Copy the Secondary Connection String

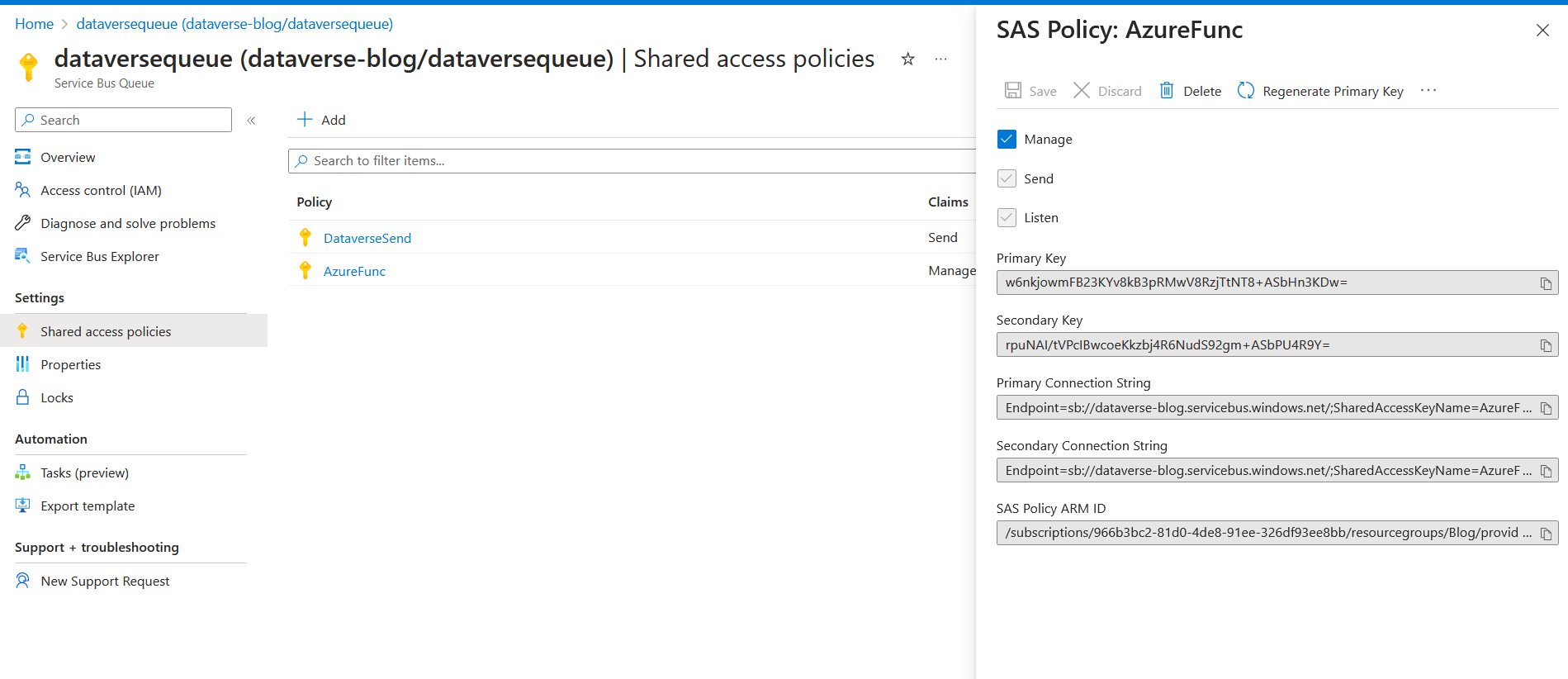[x=1546, y=471]
